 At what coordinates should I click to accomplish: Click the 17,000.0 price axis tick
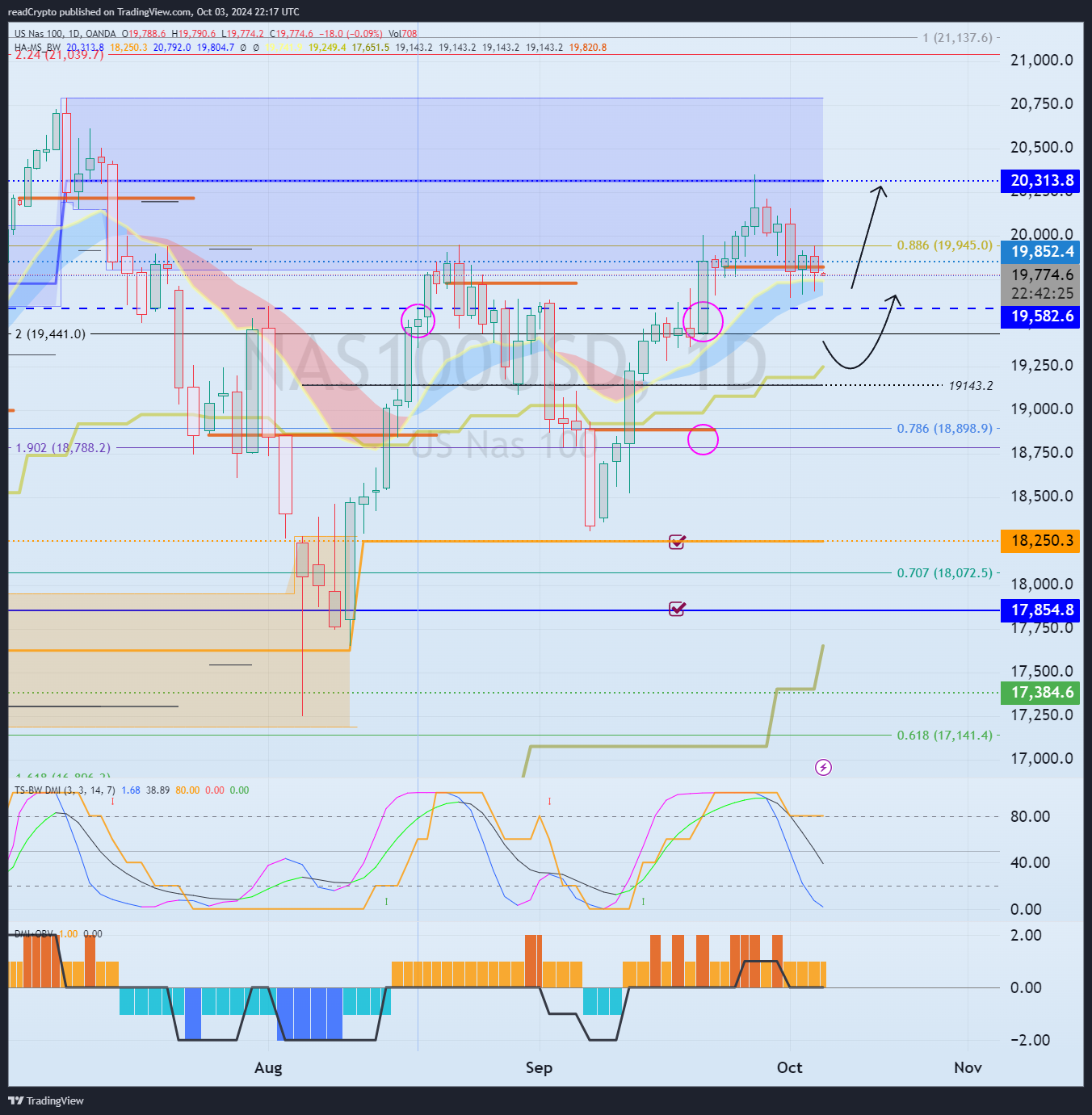1042,758
